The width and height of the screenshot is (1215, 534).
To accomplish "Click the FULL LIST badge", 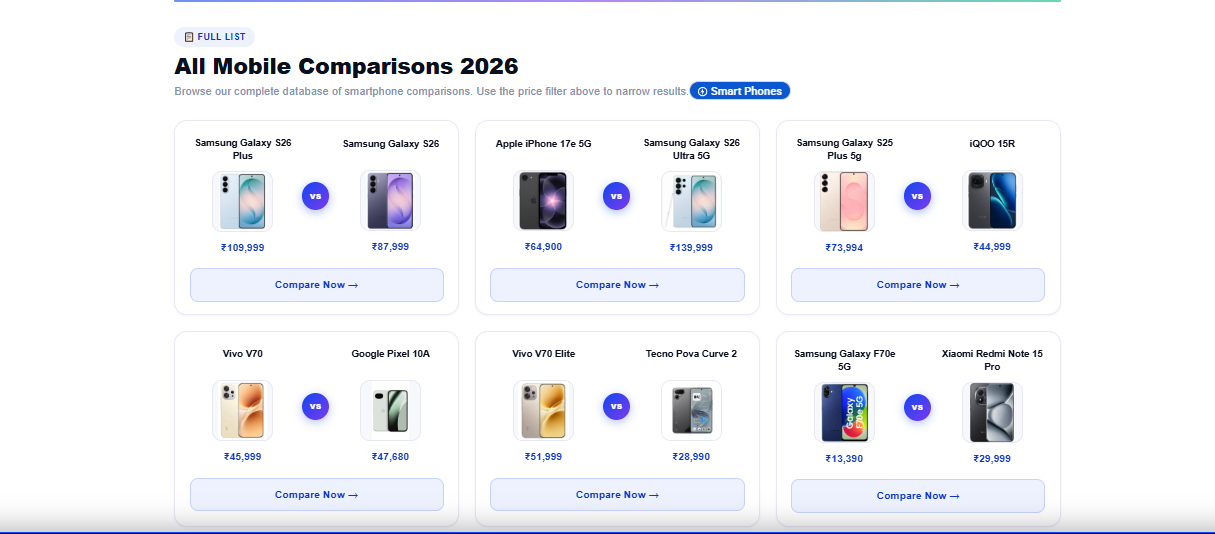I will 214,37.
